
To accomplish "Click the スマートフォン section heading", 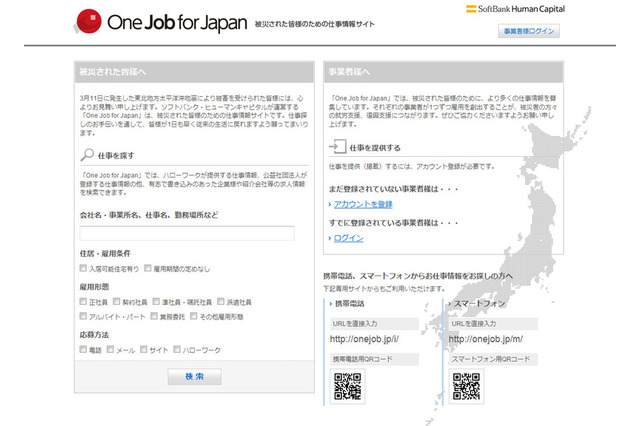I will pyautogui.click(x=480, y=304).
